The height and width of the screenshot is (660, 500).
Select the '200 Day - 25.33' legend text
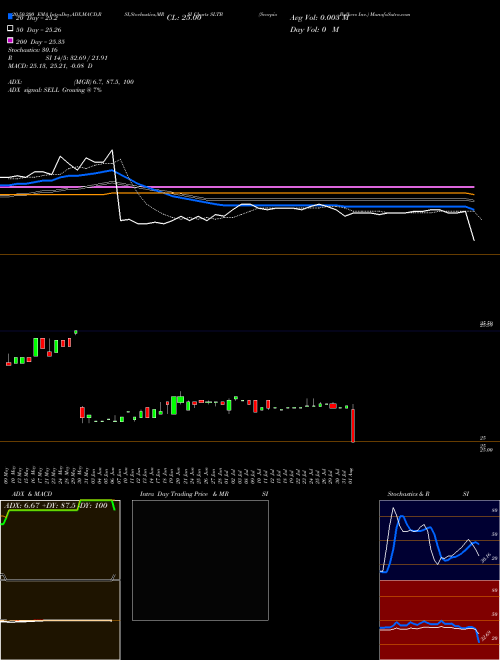40,42
